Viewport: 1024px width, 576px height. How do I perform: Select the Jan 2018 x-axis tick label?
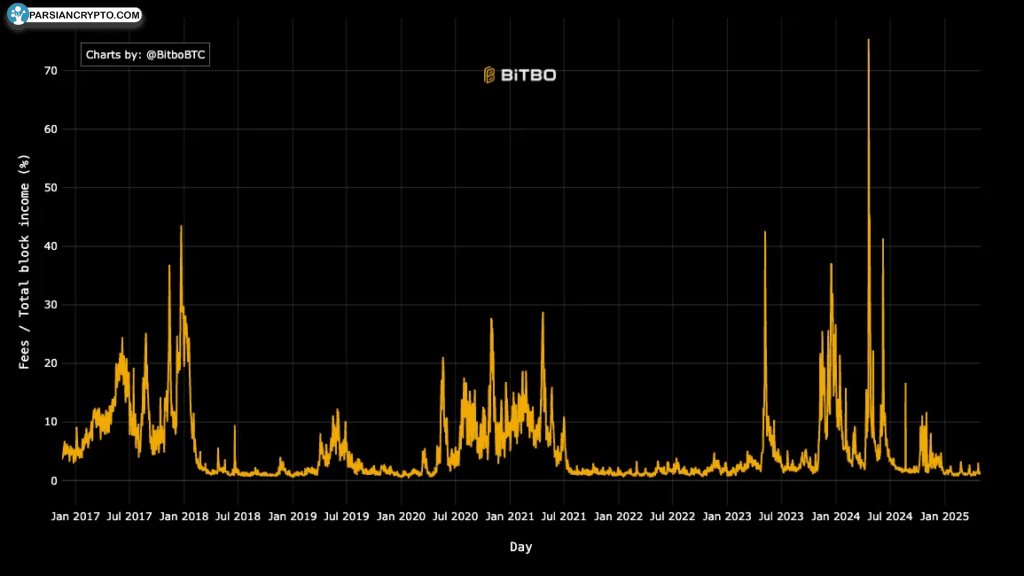183,517
